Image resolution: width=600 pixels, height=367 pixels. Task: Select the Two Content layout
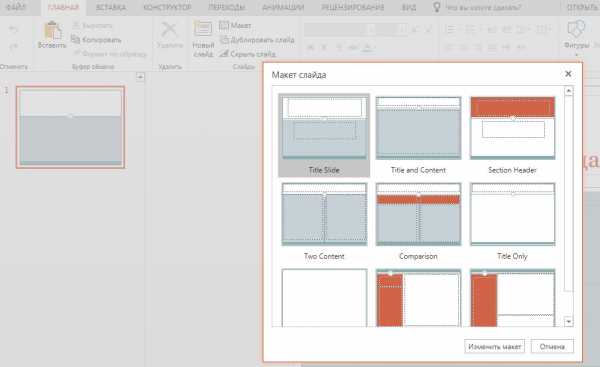(x=324, y=221)
